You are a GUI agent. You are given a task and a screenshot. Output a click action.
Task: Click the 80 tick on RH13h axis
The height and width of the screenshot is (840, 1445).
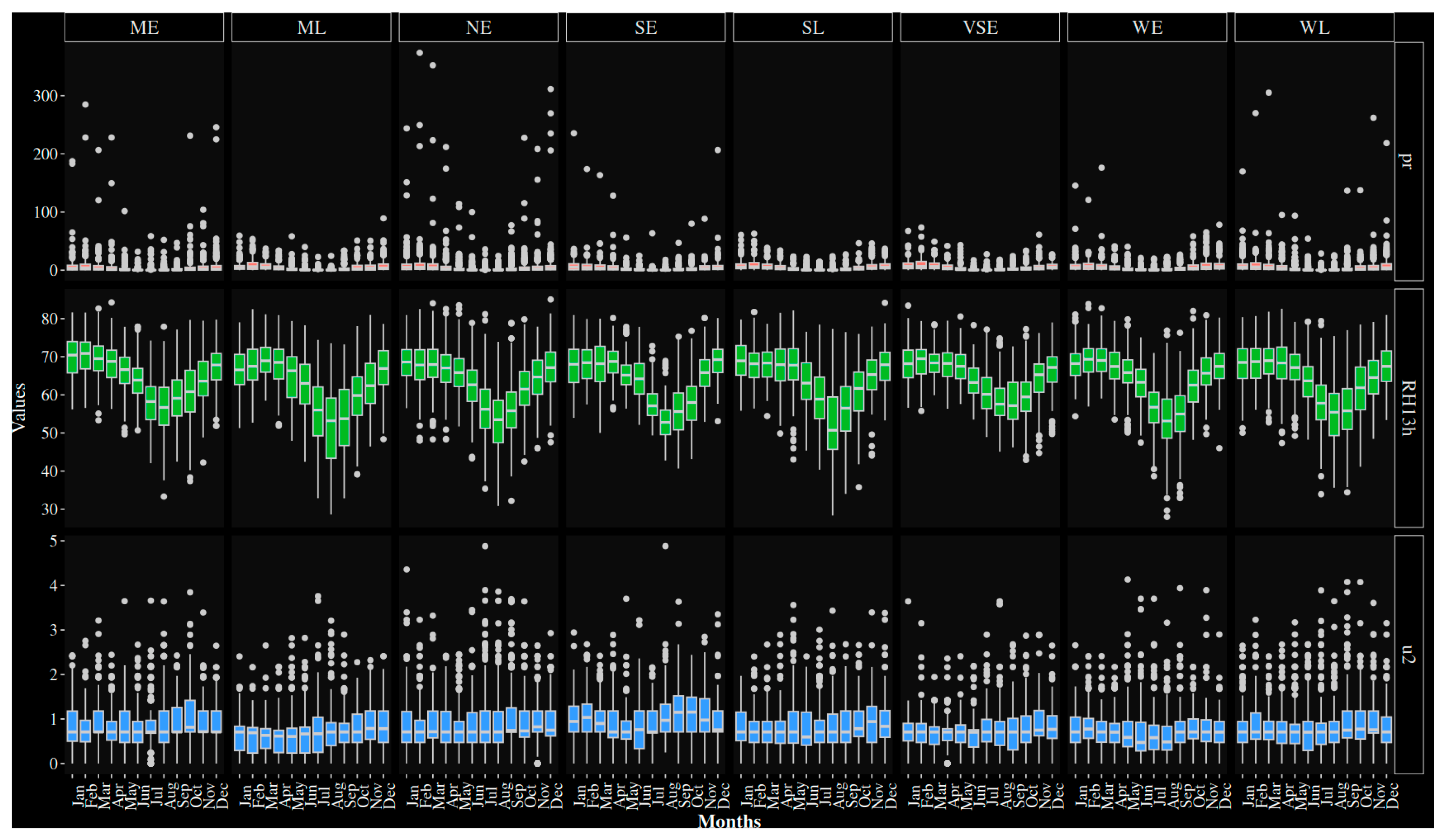49,319
